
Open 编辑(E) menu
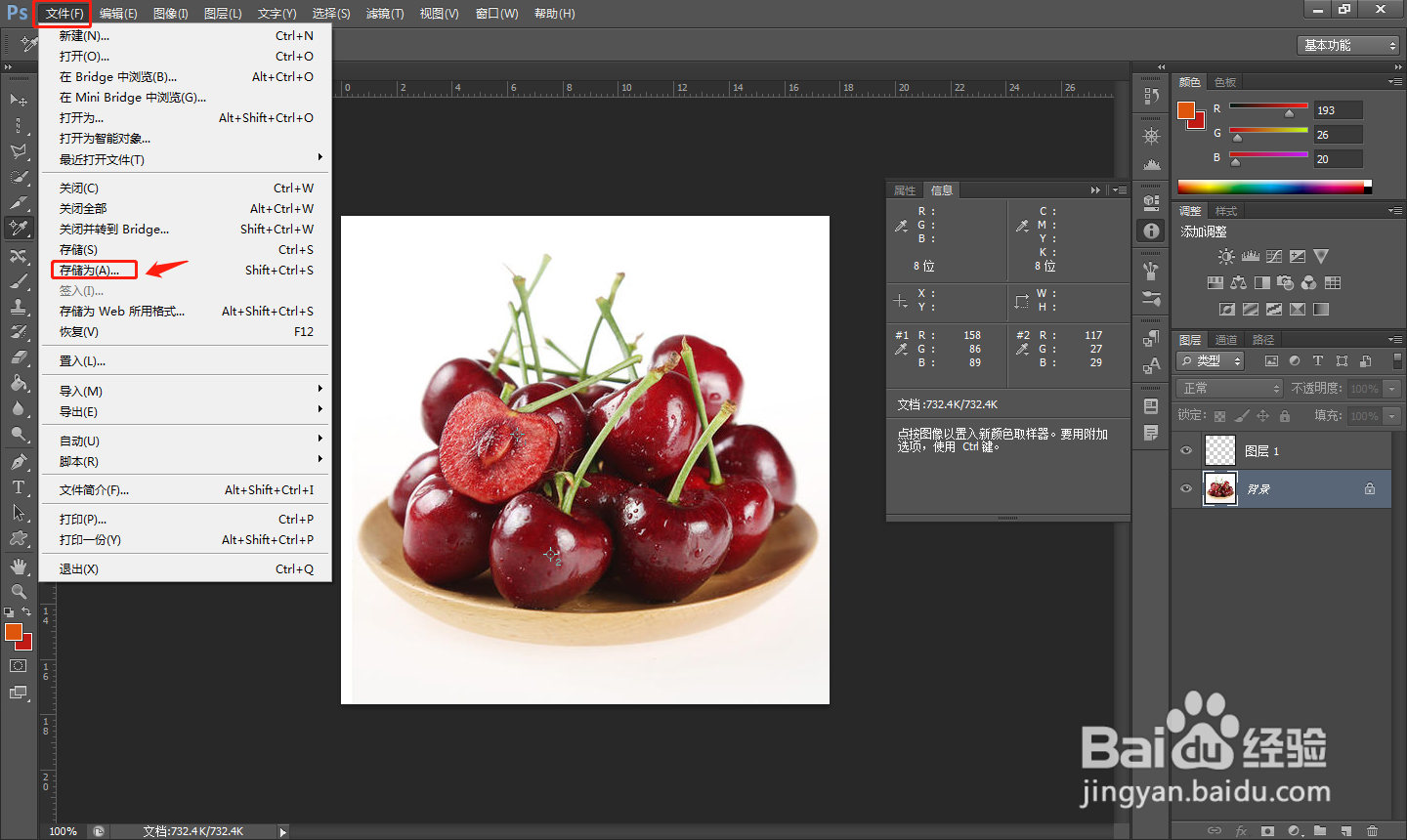pos(118,14)
